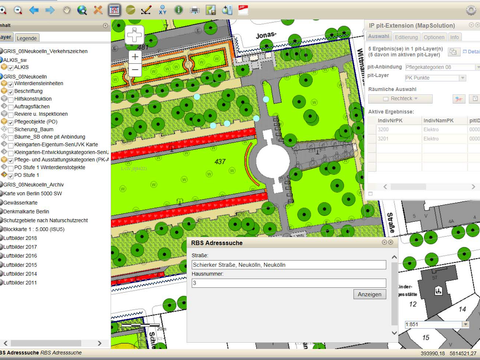
Task: Click the map pan direction control
Action: (135, 34)
